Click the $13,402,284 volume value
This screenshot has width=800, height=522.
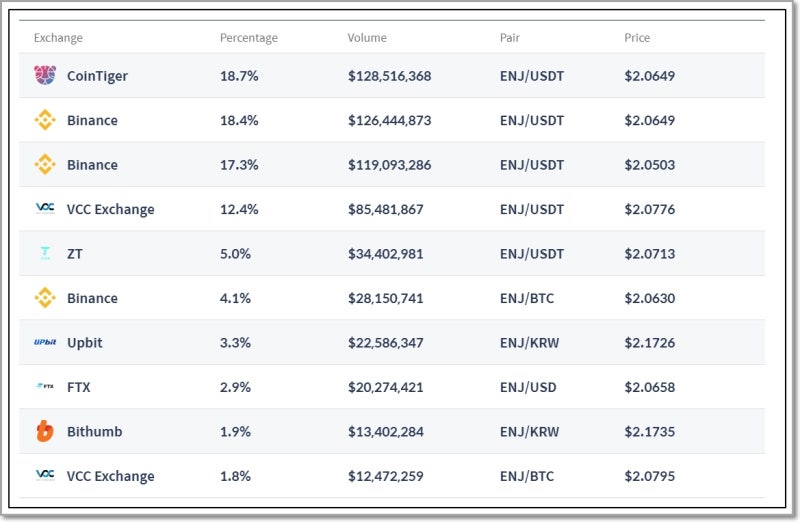click(x=386, y=432)
